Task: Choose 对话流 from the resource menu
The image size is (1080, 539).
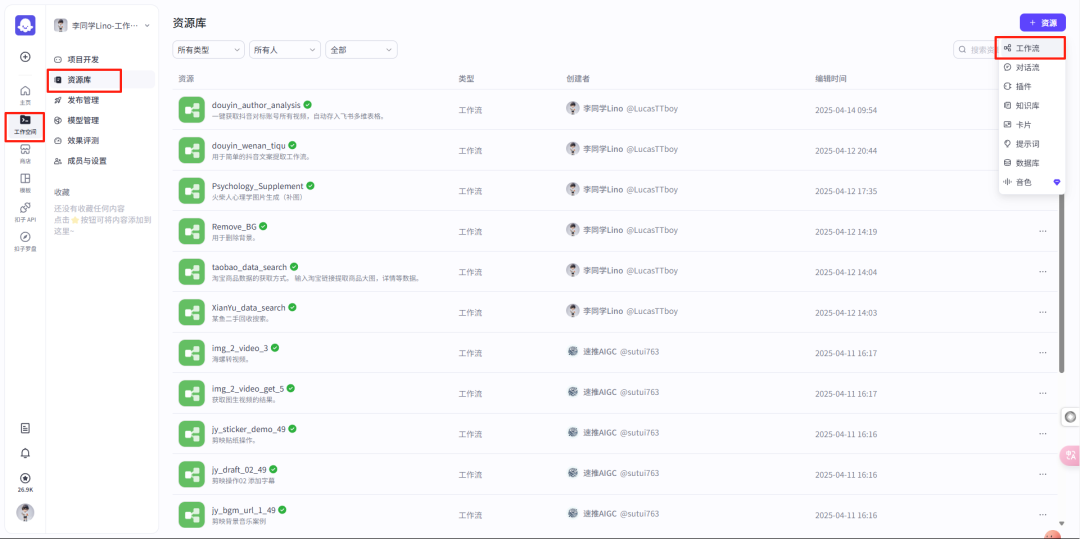Action: 1032,67
